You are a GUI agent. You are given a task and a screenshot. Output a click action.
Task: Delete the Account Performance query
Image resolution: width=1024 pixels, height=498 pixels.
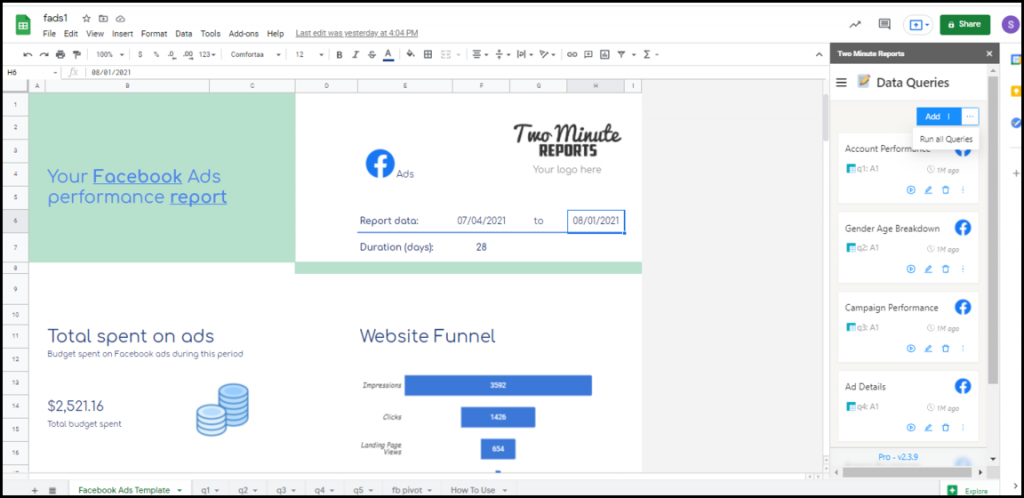click(x=945, y=190)
